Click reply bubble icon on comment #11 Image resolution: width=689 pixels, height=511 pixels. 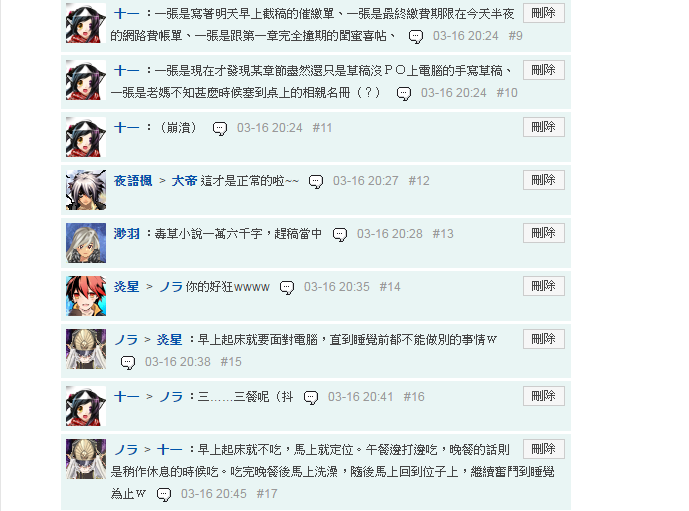[219, 128]
